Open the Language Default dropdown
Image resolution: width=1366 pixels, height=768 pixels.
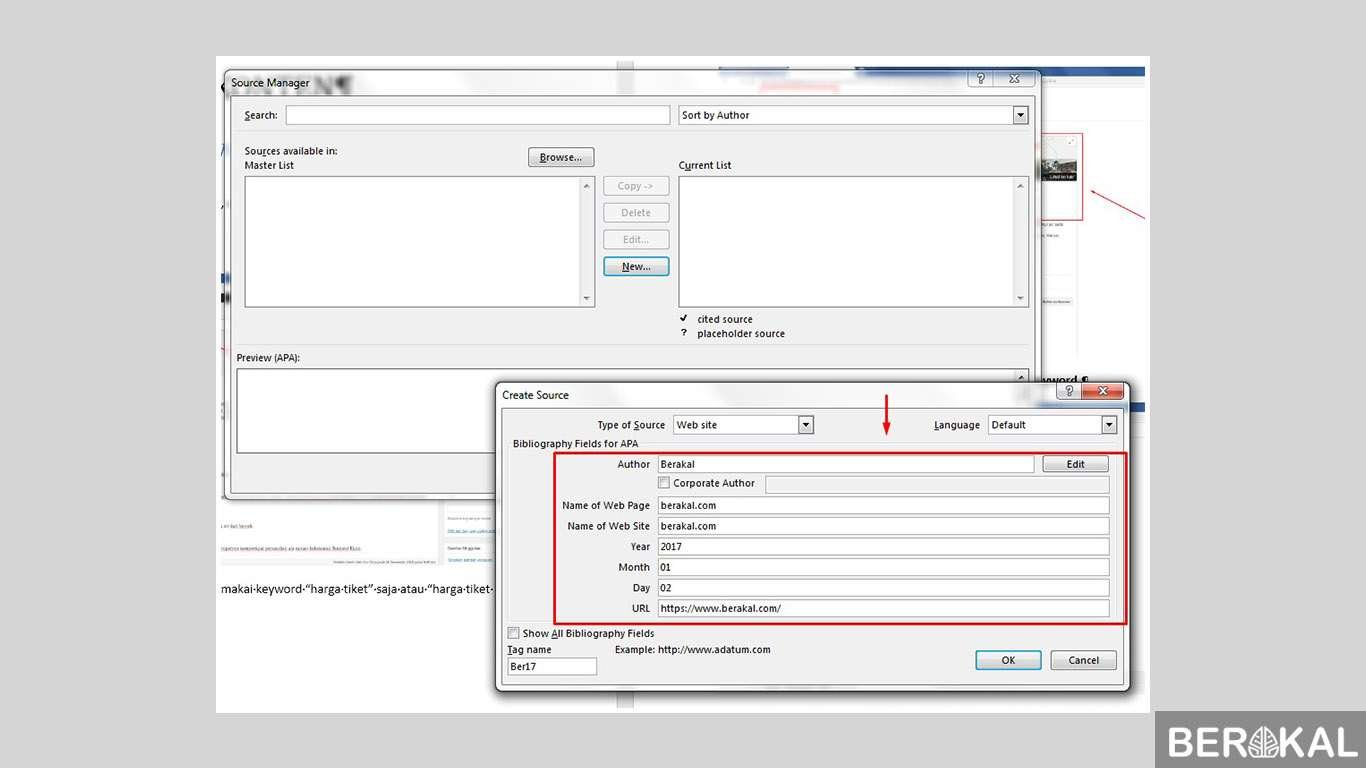point(1109,425)
